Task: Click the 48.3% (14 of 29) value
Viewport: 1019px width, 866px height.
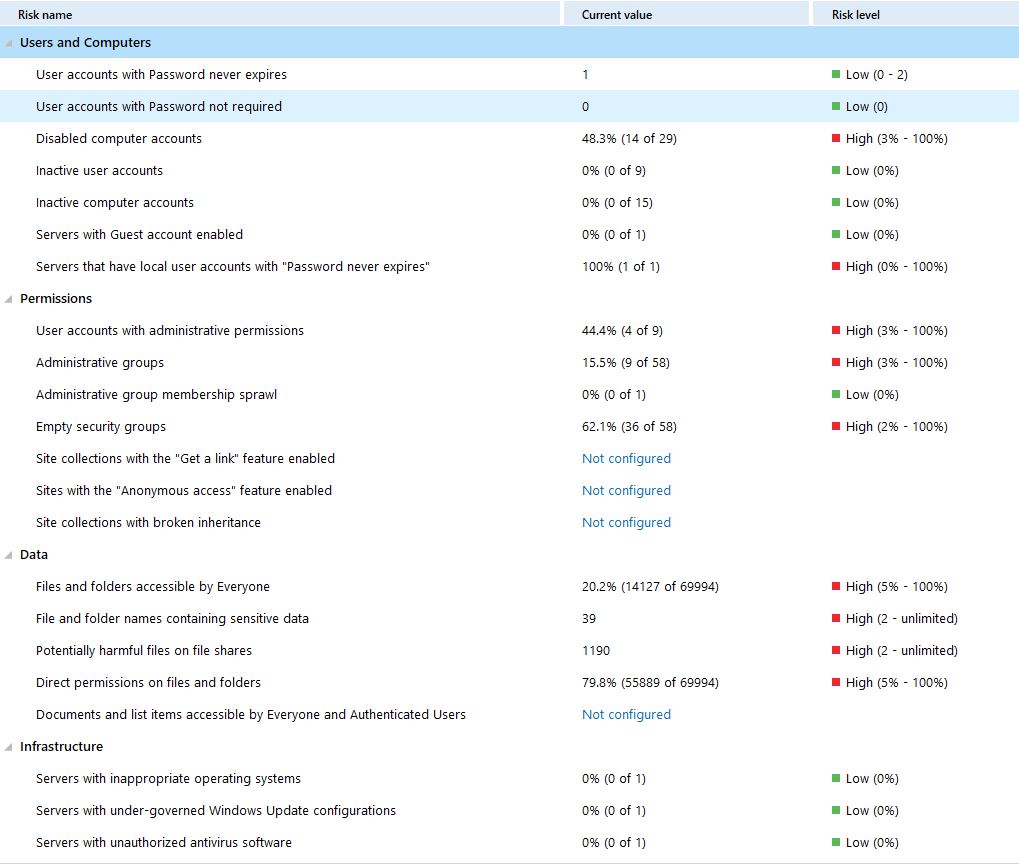Action: (x=629, y=138)
